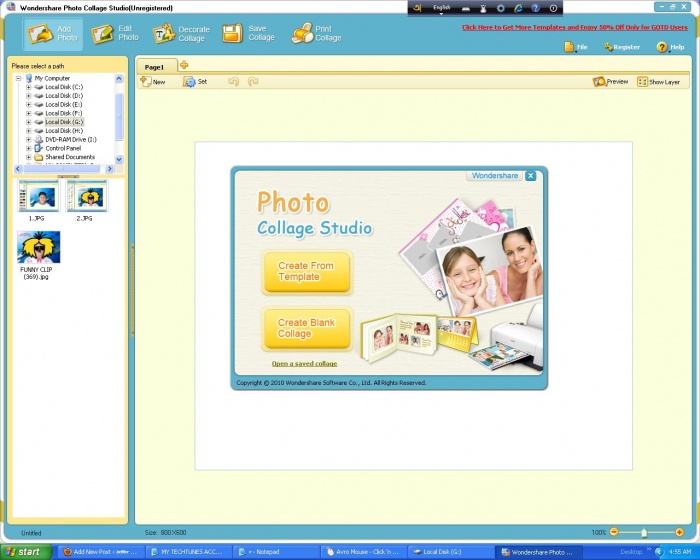Viewport: 700px width, 560px height.
Task: Expand Local Disk (C:) node
Action: point(29,87)
